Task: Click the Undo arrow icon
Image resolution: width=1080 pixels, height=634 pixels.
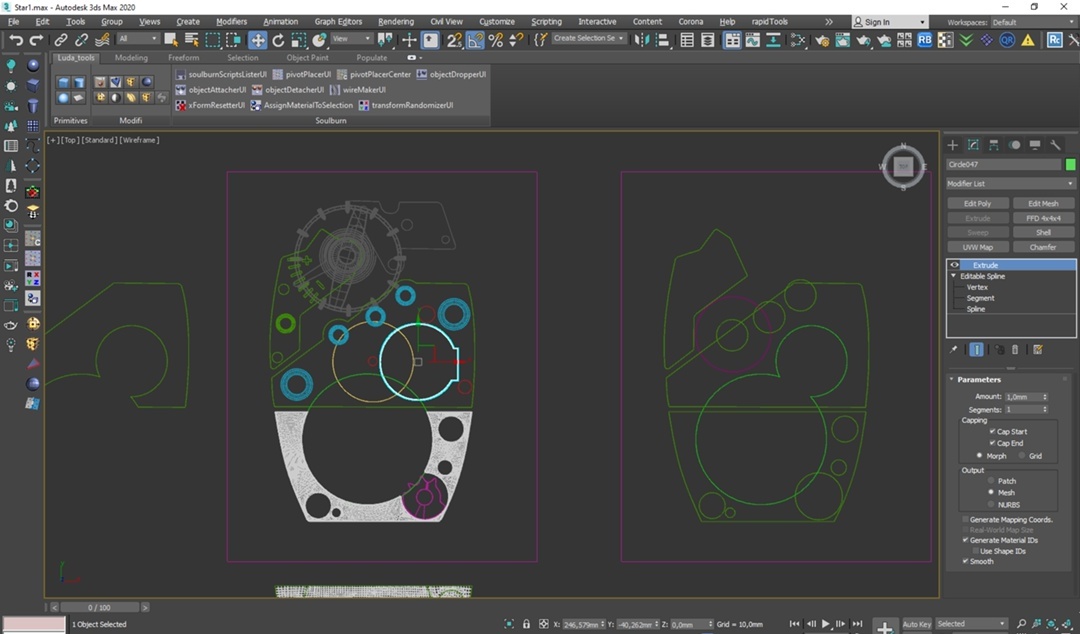Action: click(15, 40)
